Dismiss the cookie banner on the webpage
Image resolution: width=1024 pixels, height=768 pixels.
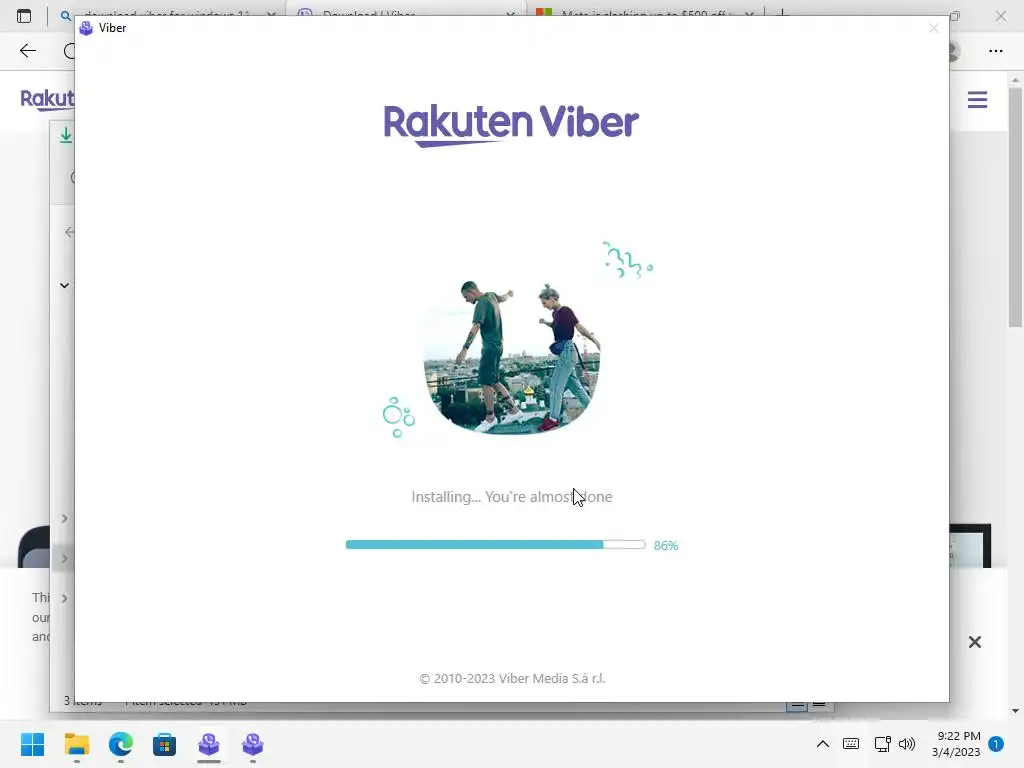pos(975,642)
